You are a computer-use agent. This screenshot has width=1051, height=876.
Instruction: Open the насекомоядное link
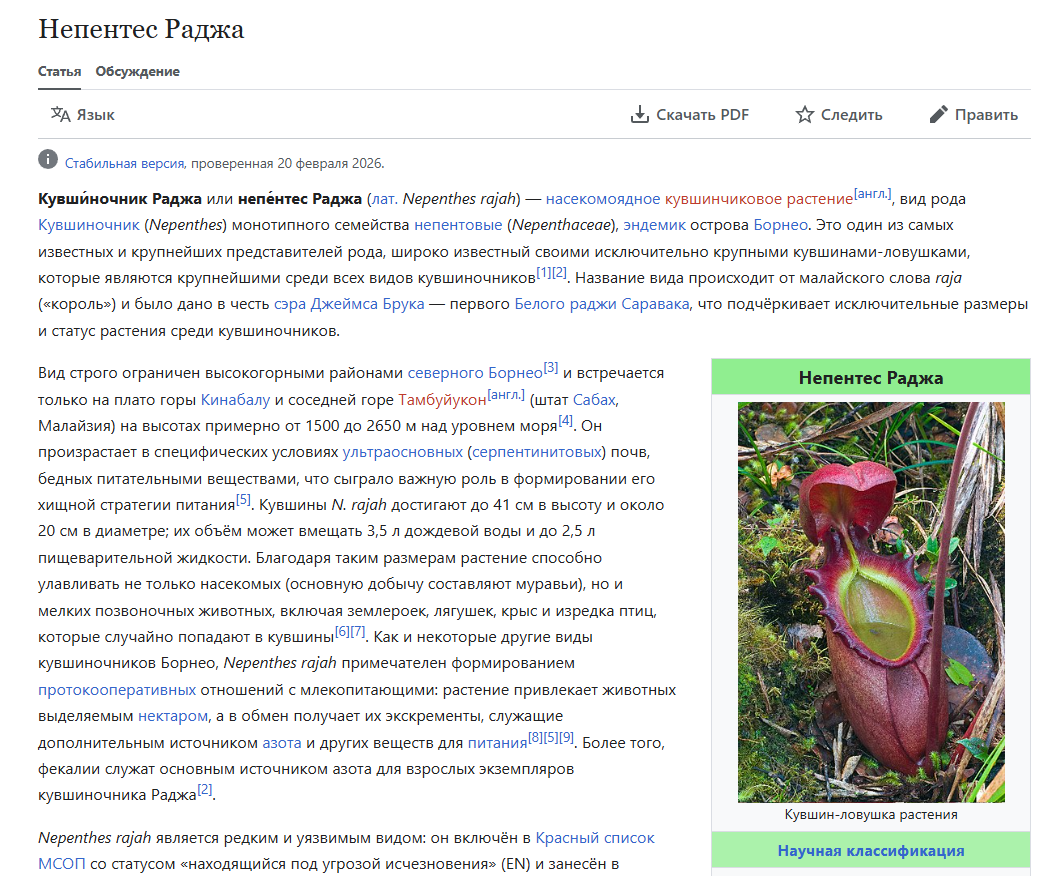pyautogui.click(x=603, y=199)
